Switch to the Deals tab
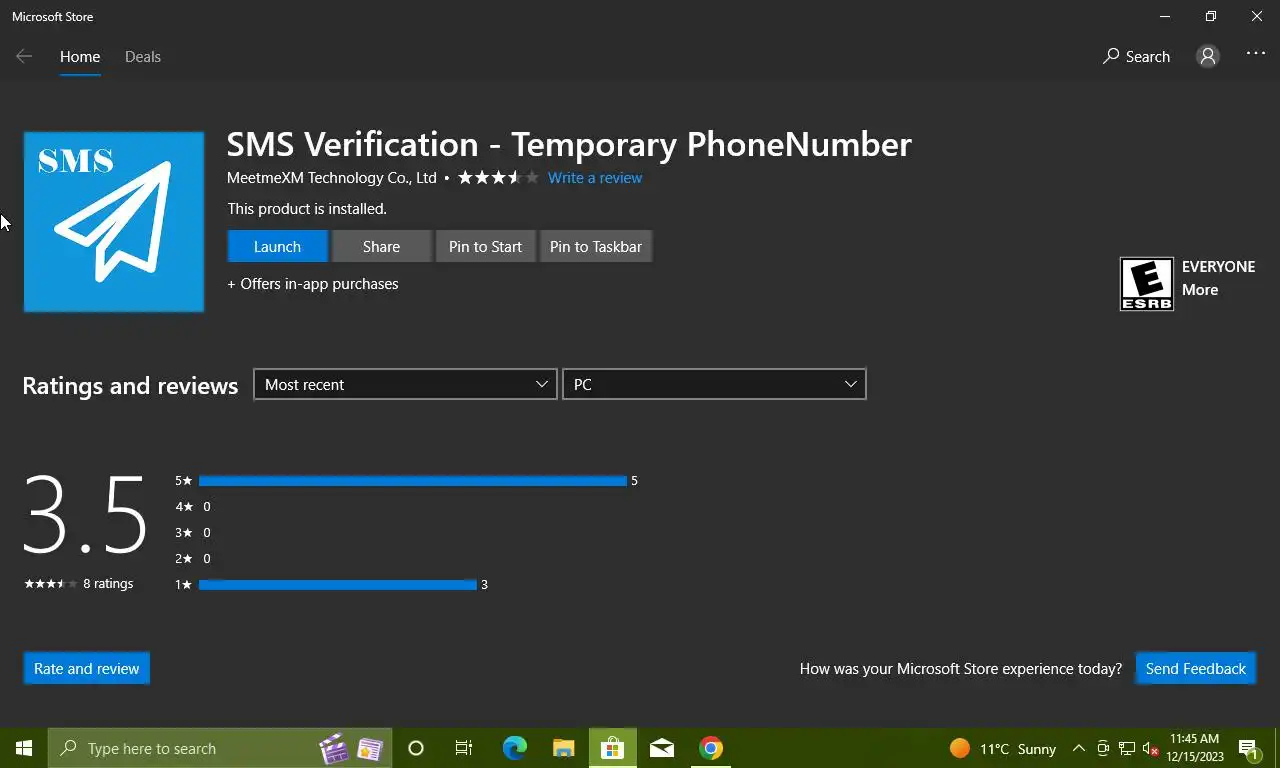This screenshot has height=768, width=1280. [x=143, y=57]
